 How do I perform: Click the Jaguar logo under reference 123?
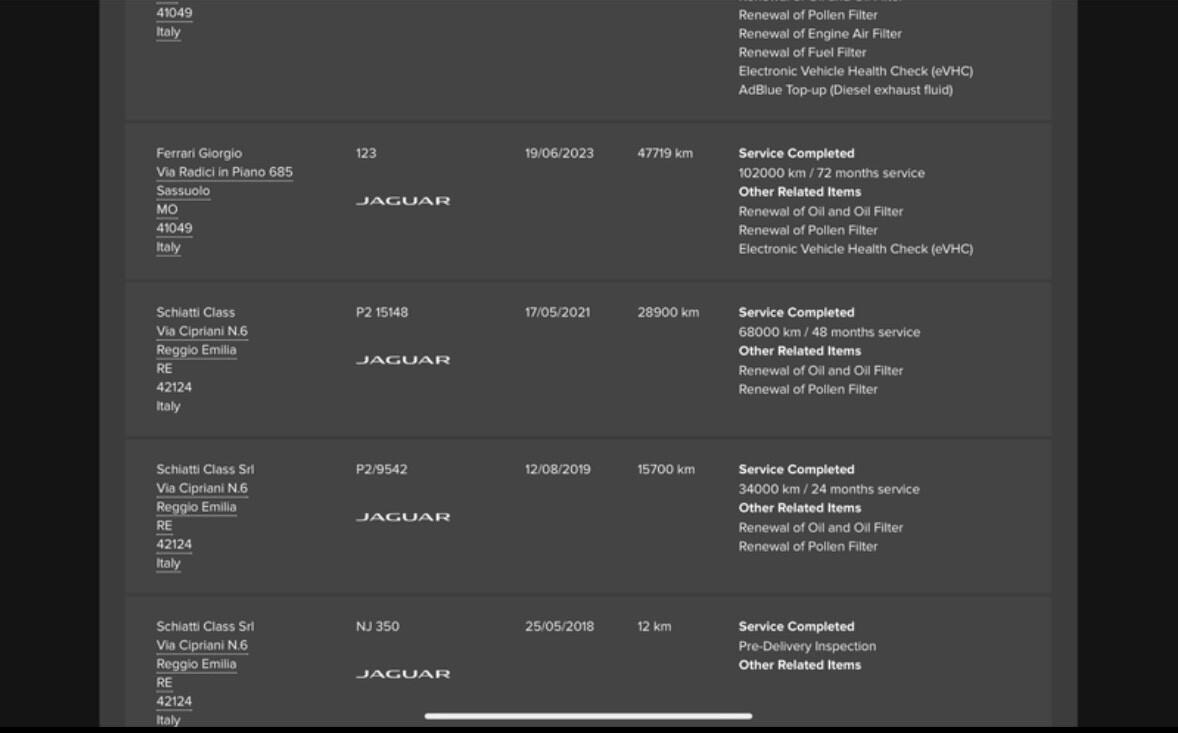pyautogui.click(x=403, y=201)
